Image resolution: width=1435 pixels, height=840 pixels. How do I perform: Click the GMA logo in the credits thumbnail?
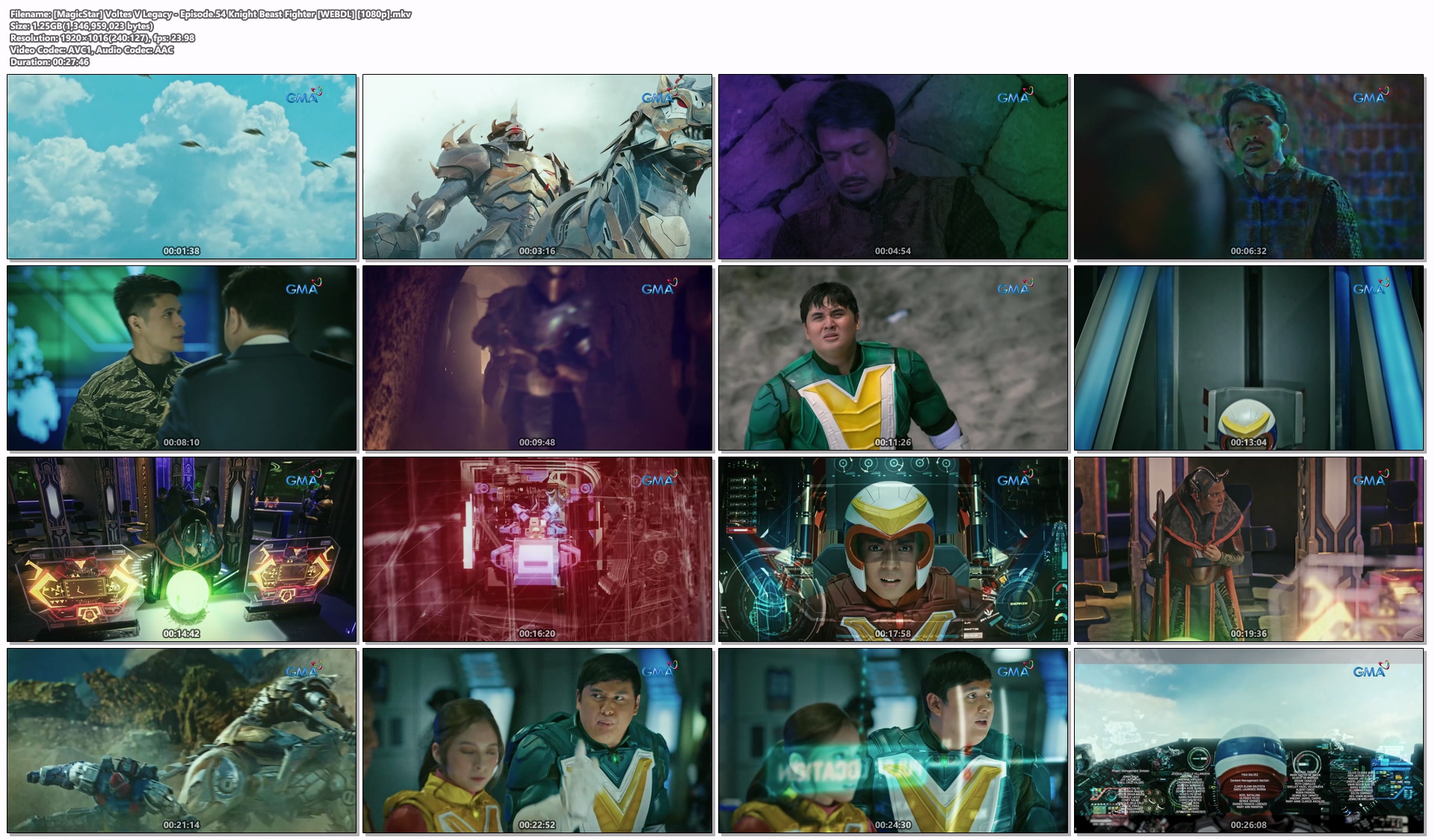[1370, 670]
